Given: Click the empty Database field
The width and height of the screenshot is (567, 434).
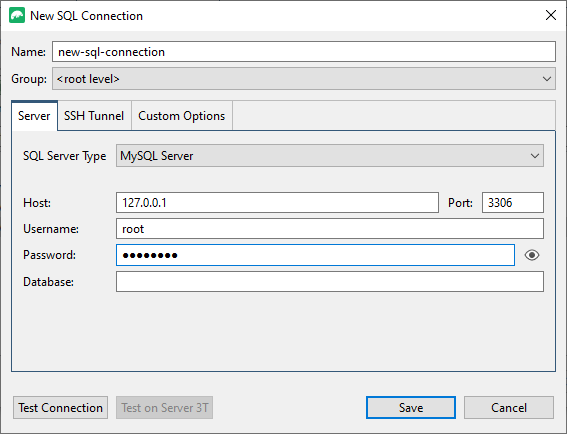Looking at the screenshot, I should point(329,282).
